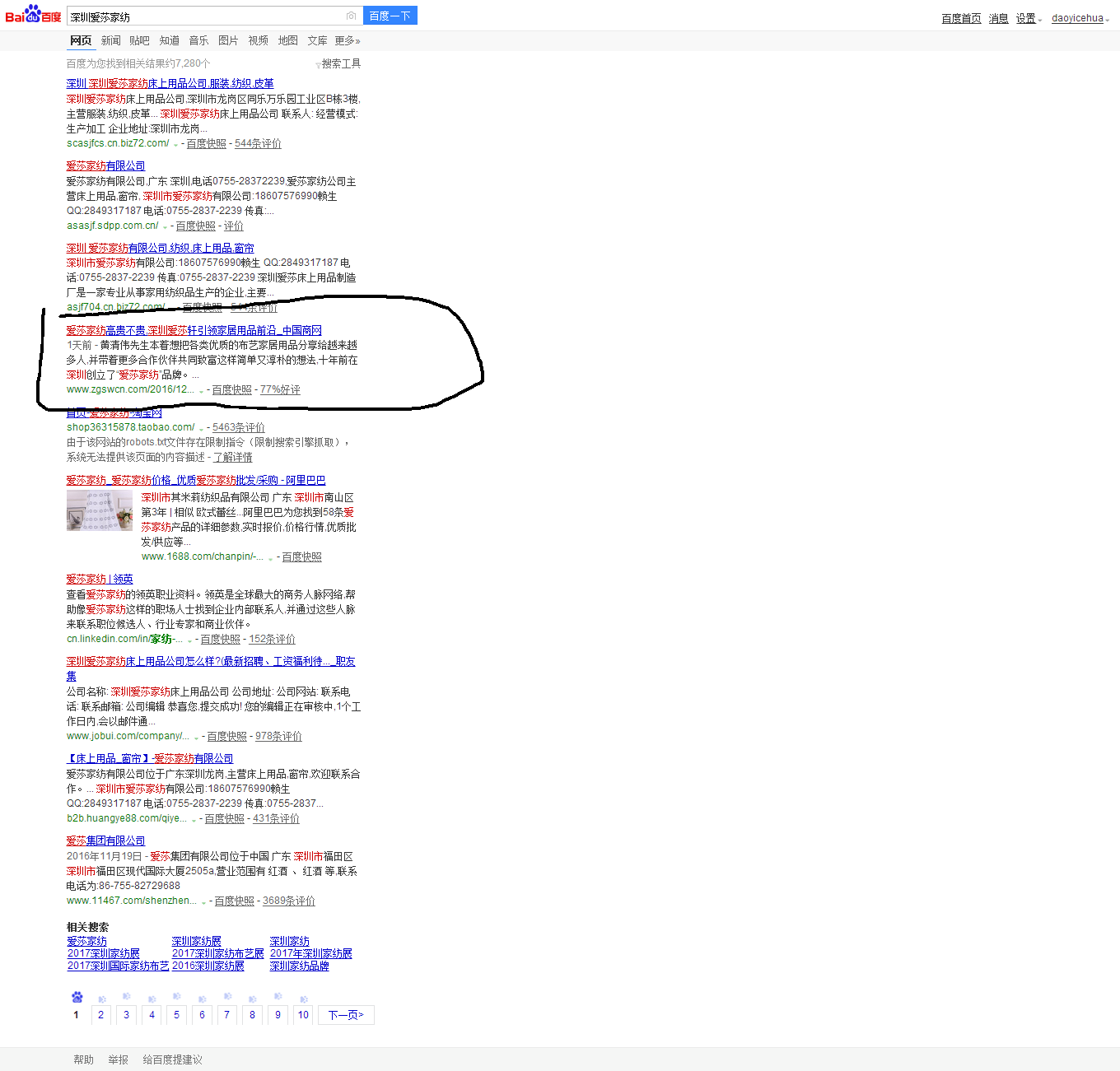
Task: Switch to the 新闻 tab
Action: pos(110,40)
